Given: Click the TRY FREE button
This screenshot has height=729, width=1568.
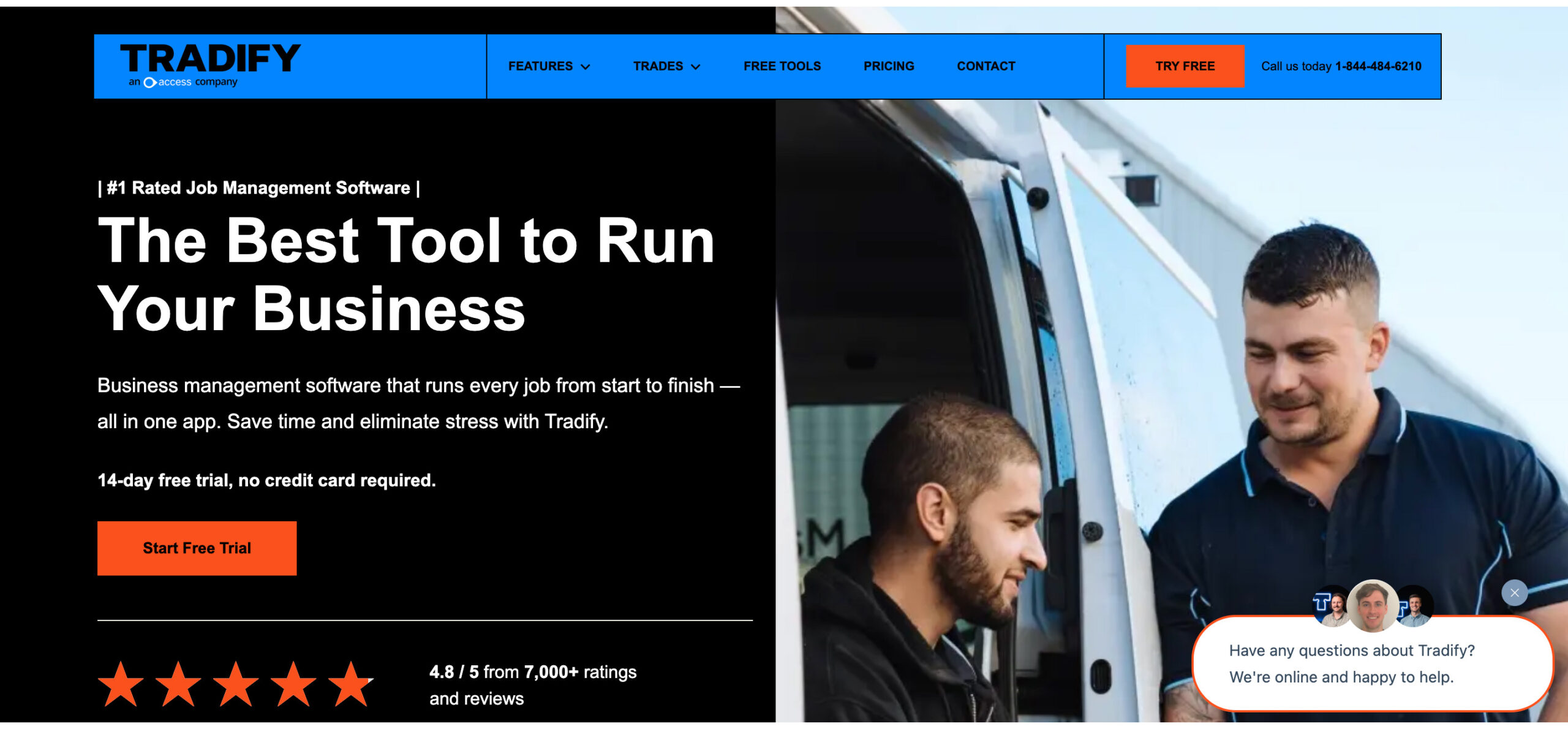Looking at the screenshot, I should pyautogui.click(x=1185, y=66).
